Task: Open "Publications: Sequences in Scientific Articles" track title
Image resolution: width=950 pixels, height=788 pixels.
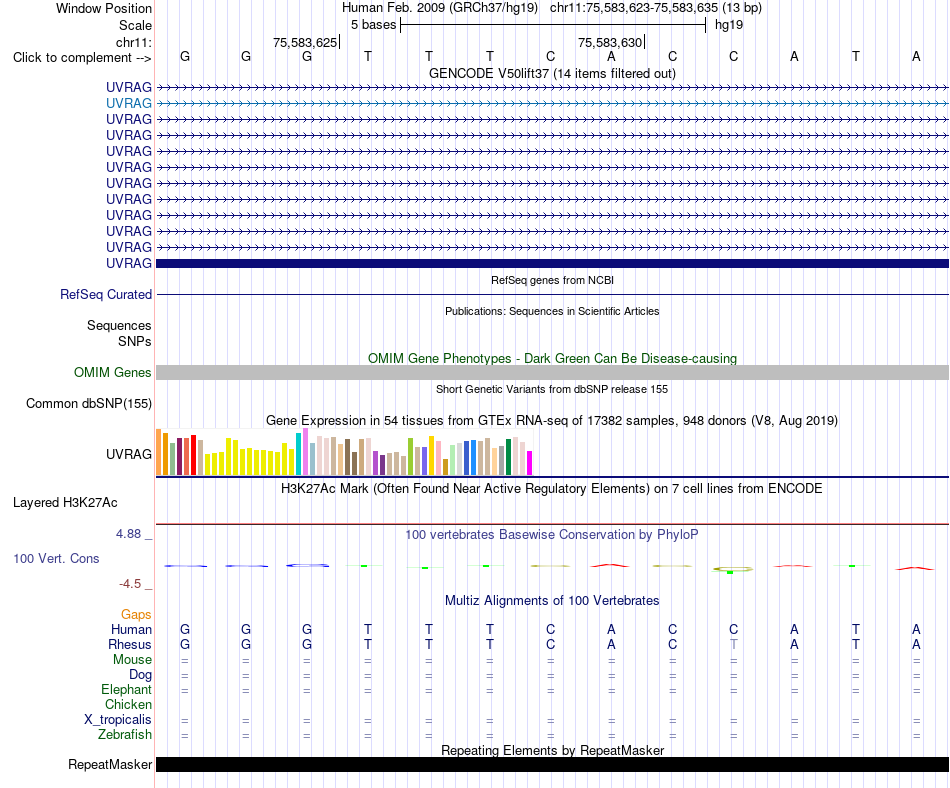Action: pyautogui.click(x=552, y=311)
